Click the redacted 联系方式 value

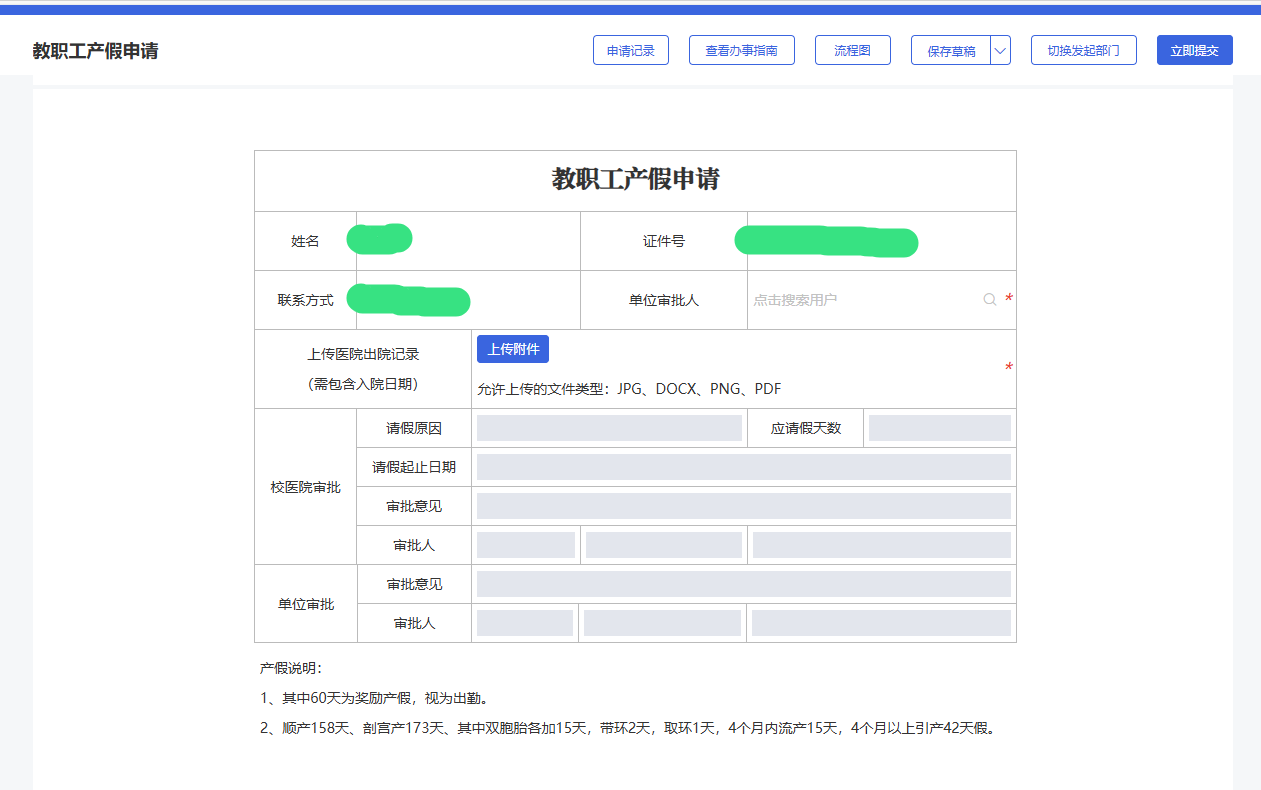[408, 300]
